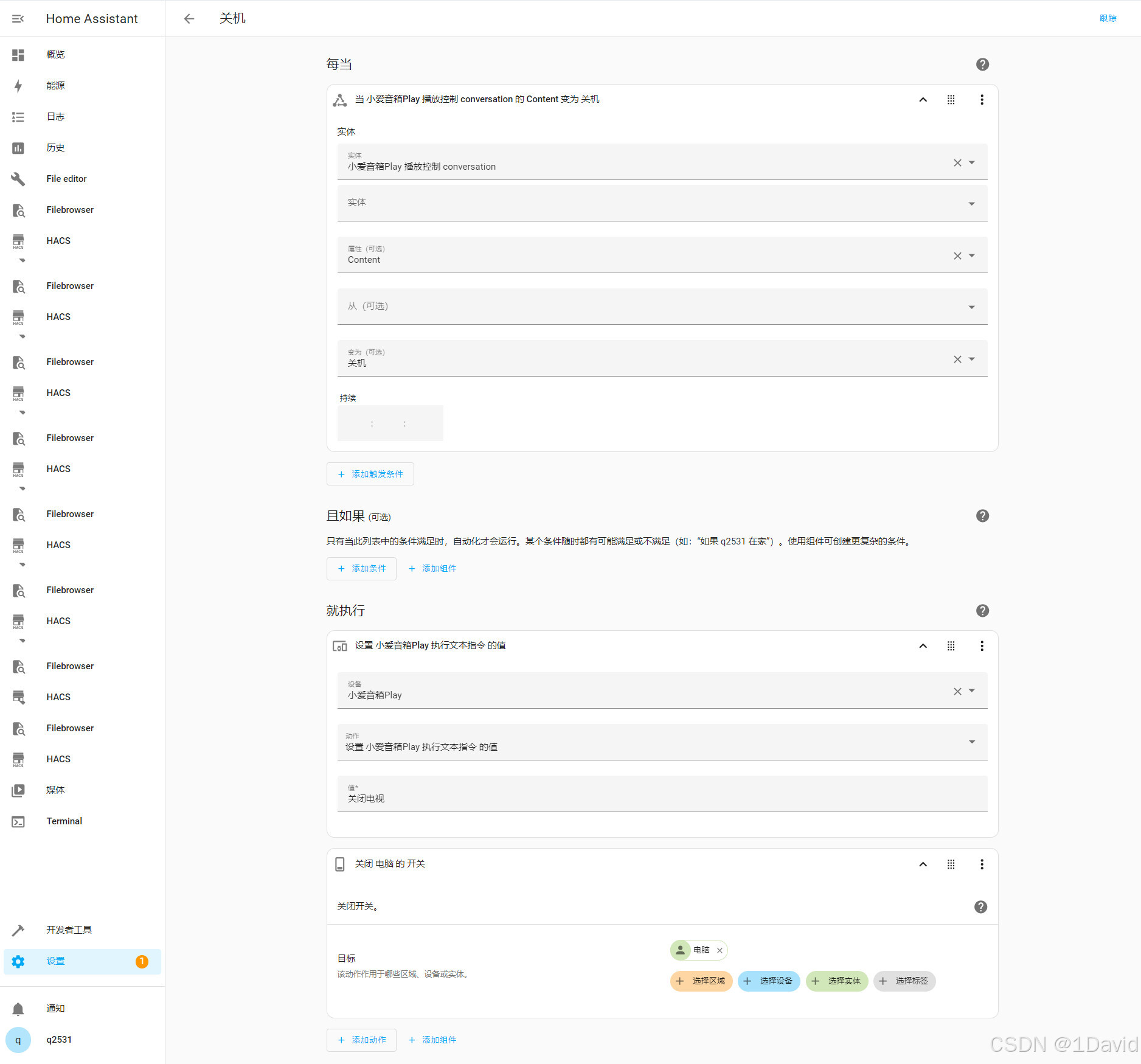Open the 变为 关机 dropdown
The width and height of the screenshot is (1141, 1064).
tap(972, 359)
